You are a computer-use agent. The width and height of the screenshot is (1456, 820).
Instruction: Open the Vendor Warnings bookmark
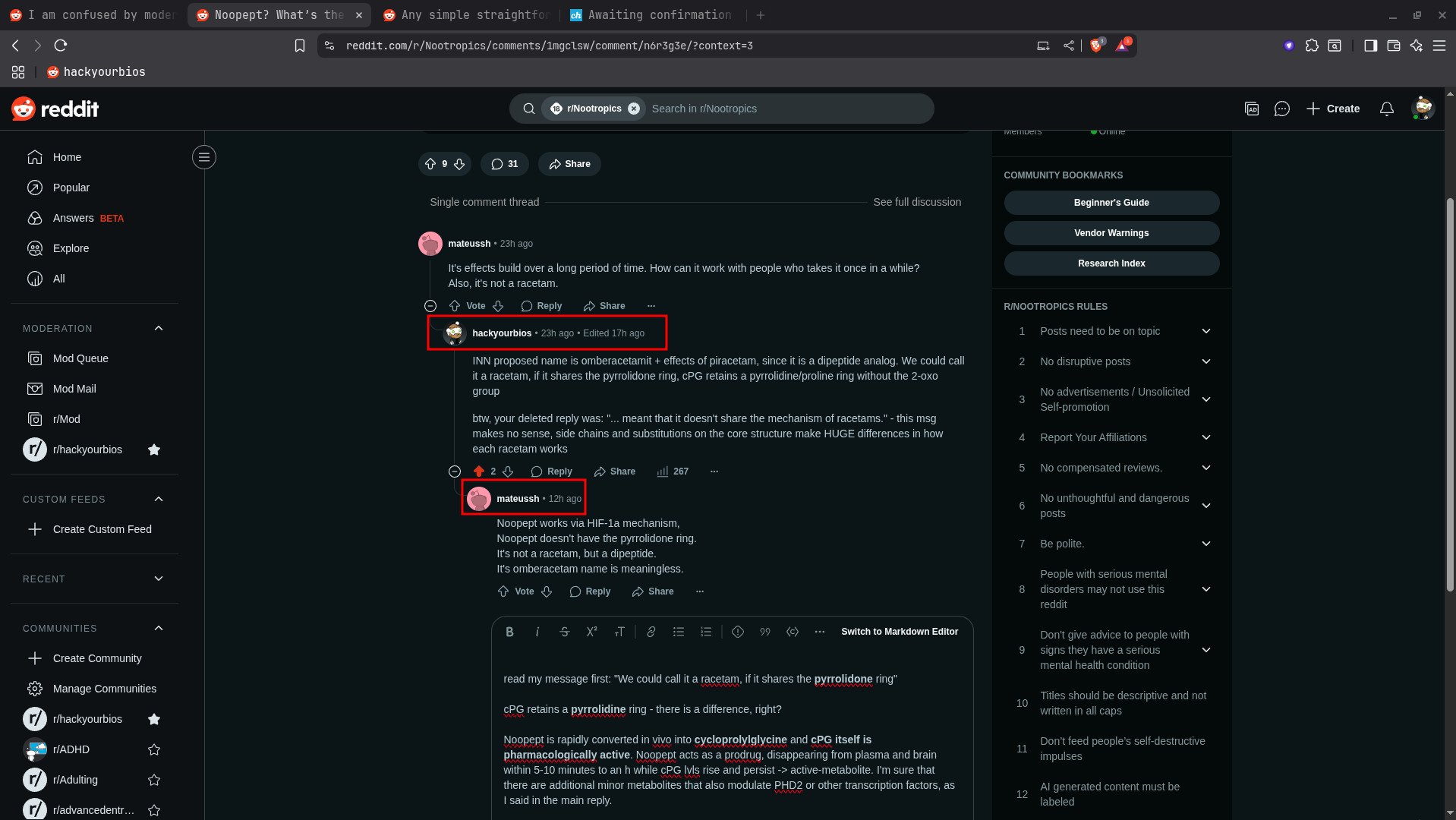pyautogui.click(x=1111, y=233)
